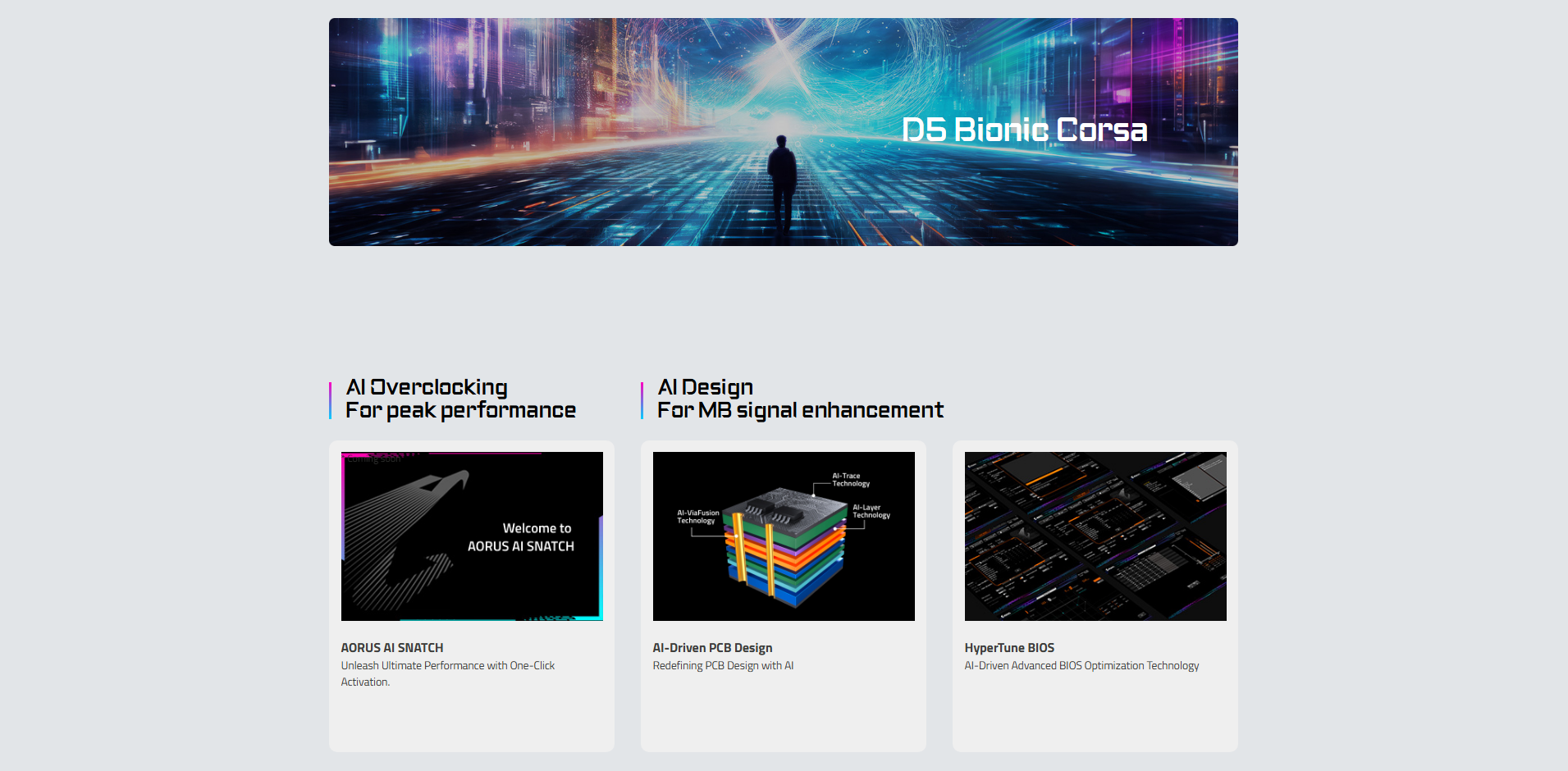This screenshot has width=1568, height=771.
Task: Click the 'For MB signal enhancement' subheading
Action: tap(800, 410)
